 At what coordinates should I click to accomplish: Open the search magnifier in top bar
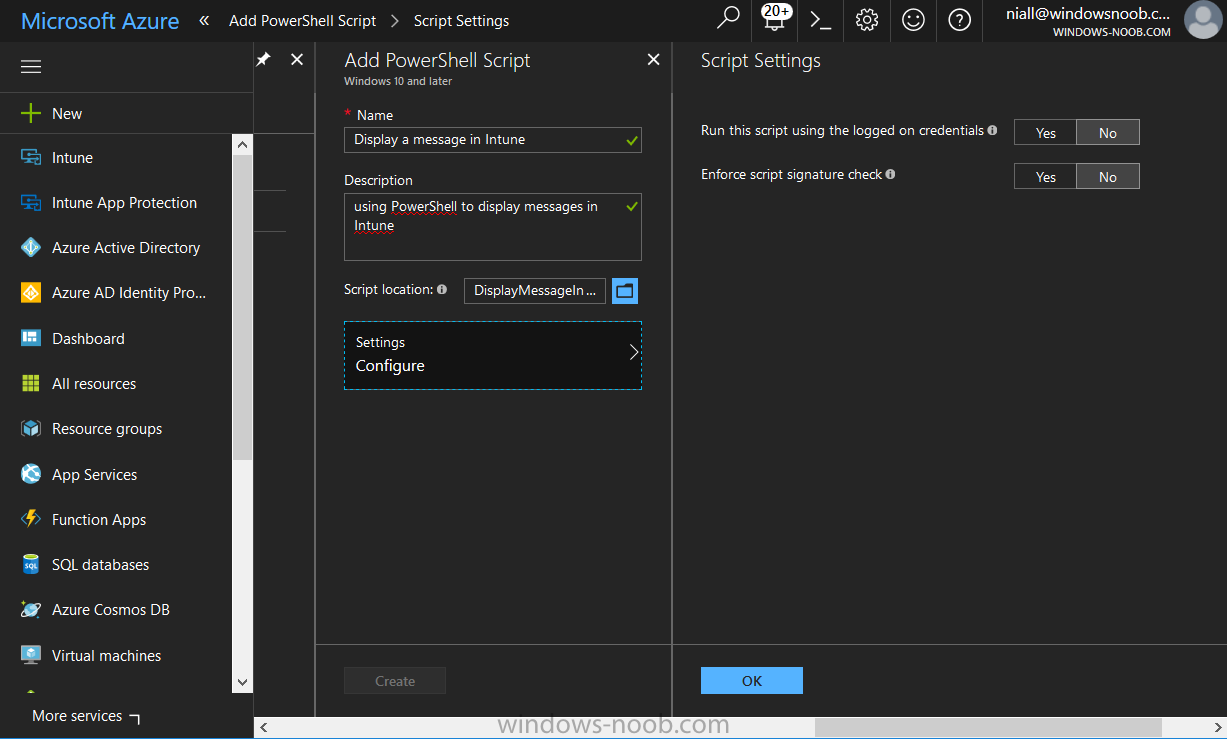click(729, 19)
